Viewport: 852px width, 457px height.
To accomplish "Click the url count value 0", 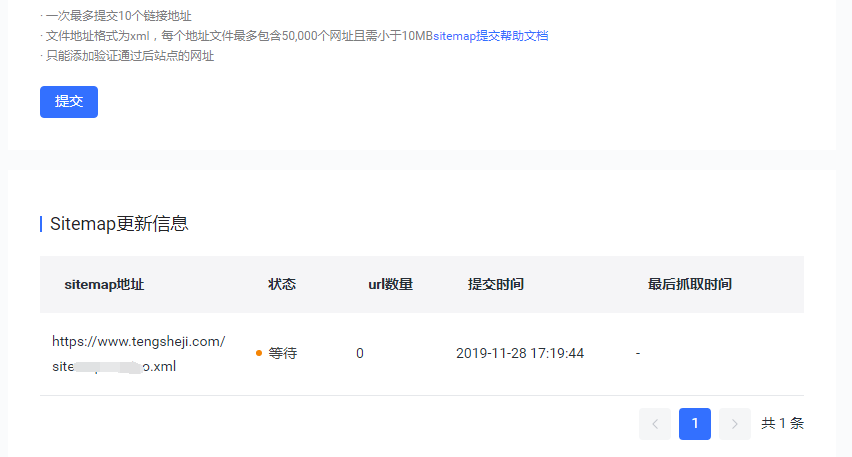I will (x=360, y=353).
